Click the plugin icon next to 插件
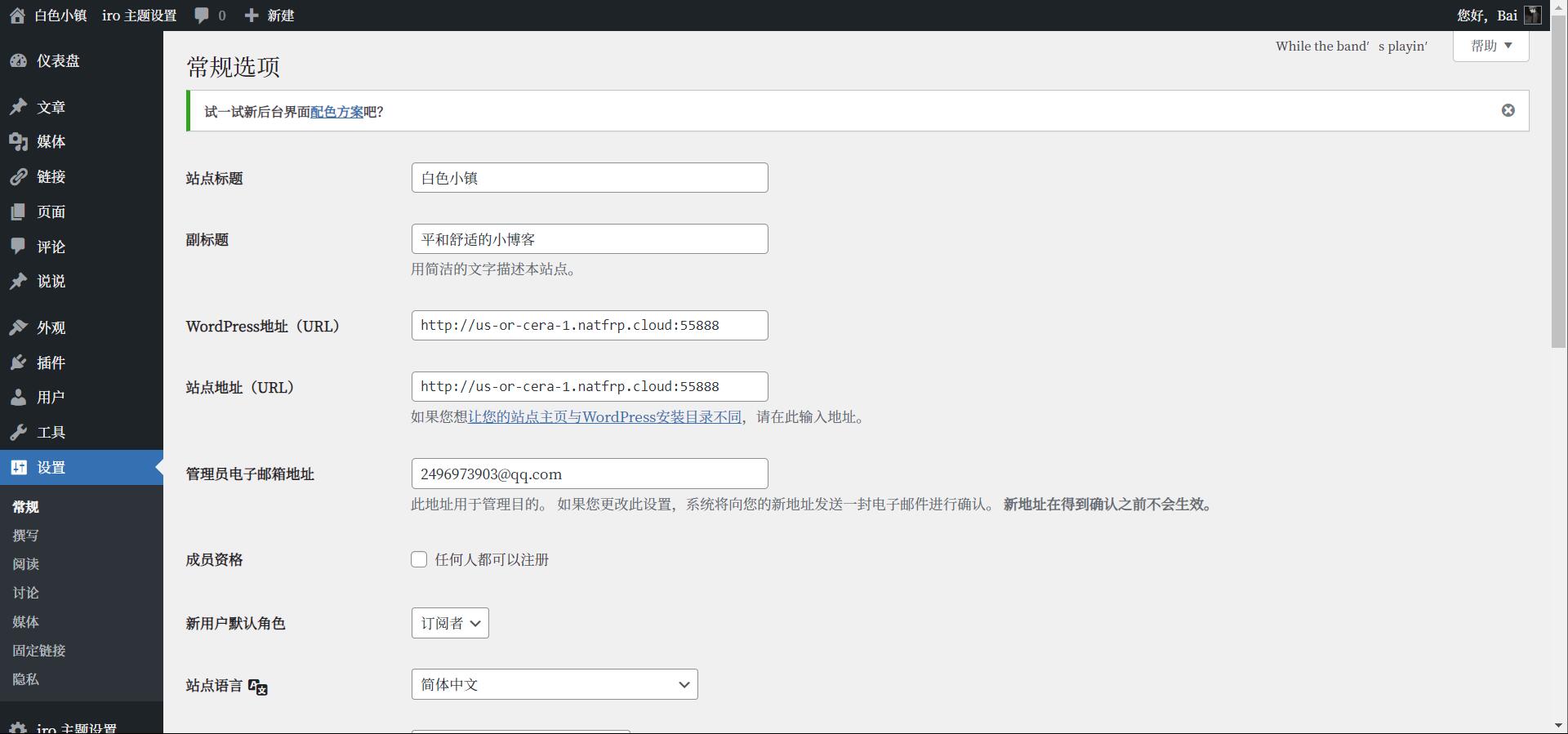Screen dimensions: 1568x734 point(18,363)
